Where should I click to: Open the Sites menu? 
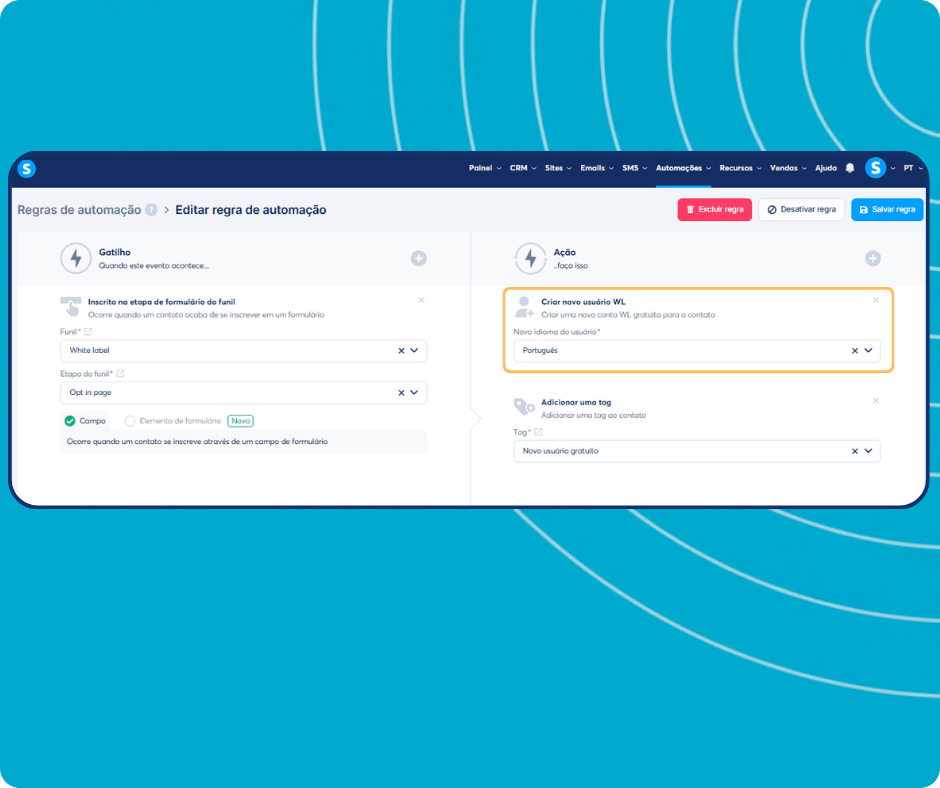click(558, 168)
